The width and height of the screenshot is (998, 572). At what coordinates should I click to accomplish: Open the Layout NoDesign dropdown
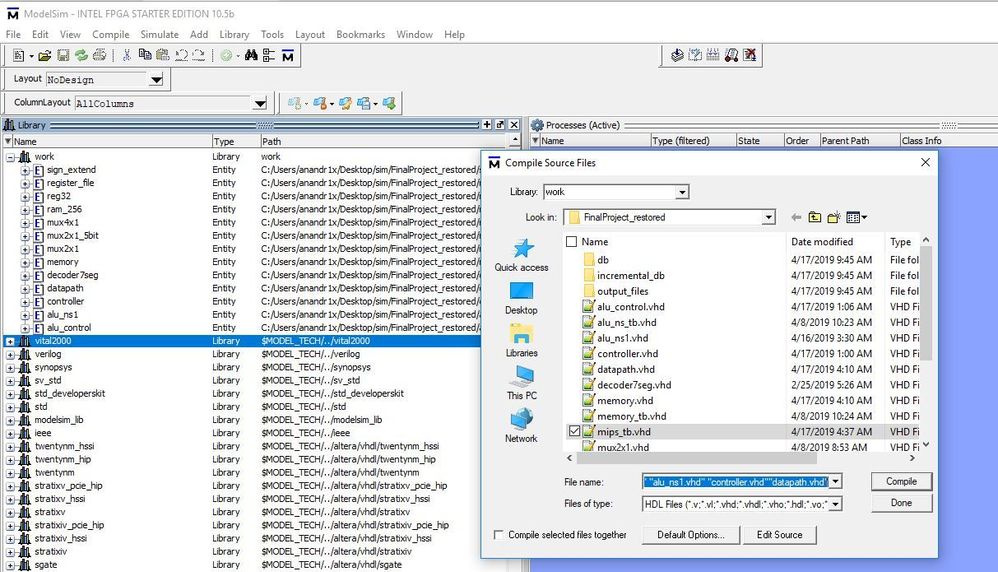[156, 80]
